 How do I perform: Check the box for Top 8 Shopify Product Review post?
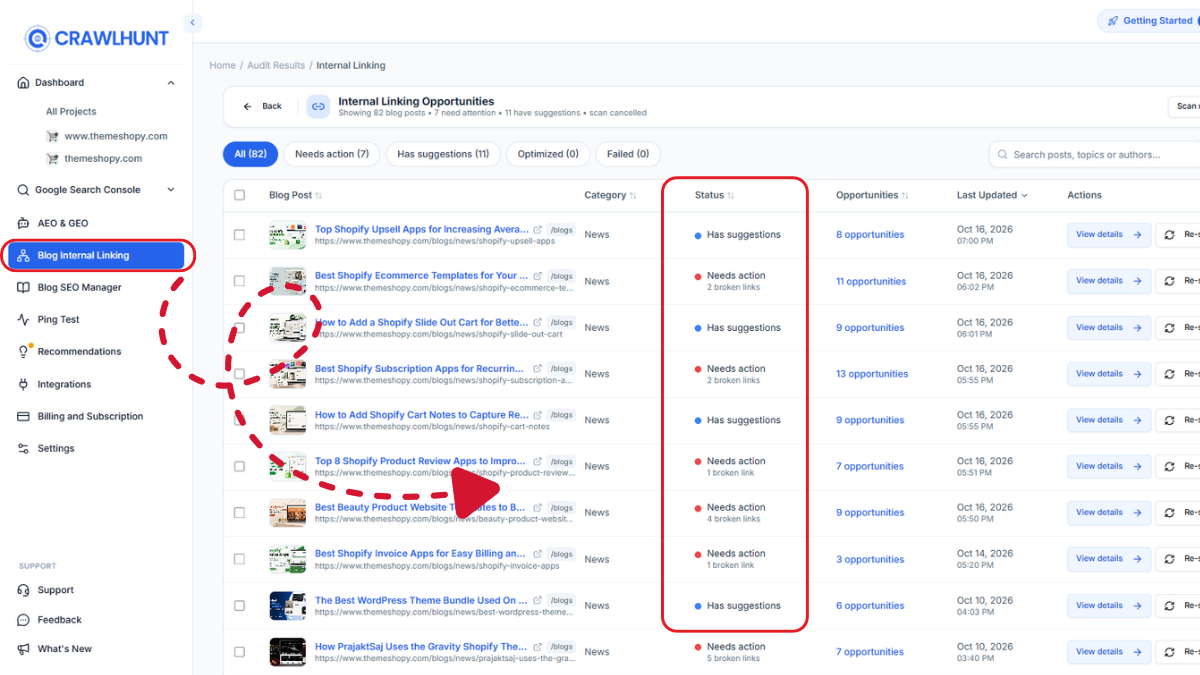(x=239, y=466)
